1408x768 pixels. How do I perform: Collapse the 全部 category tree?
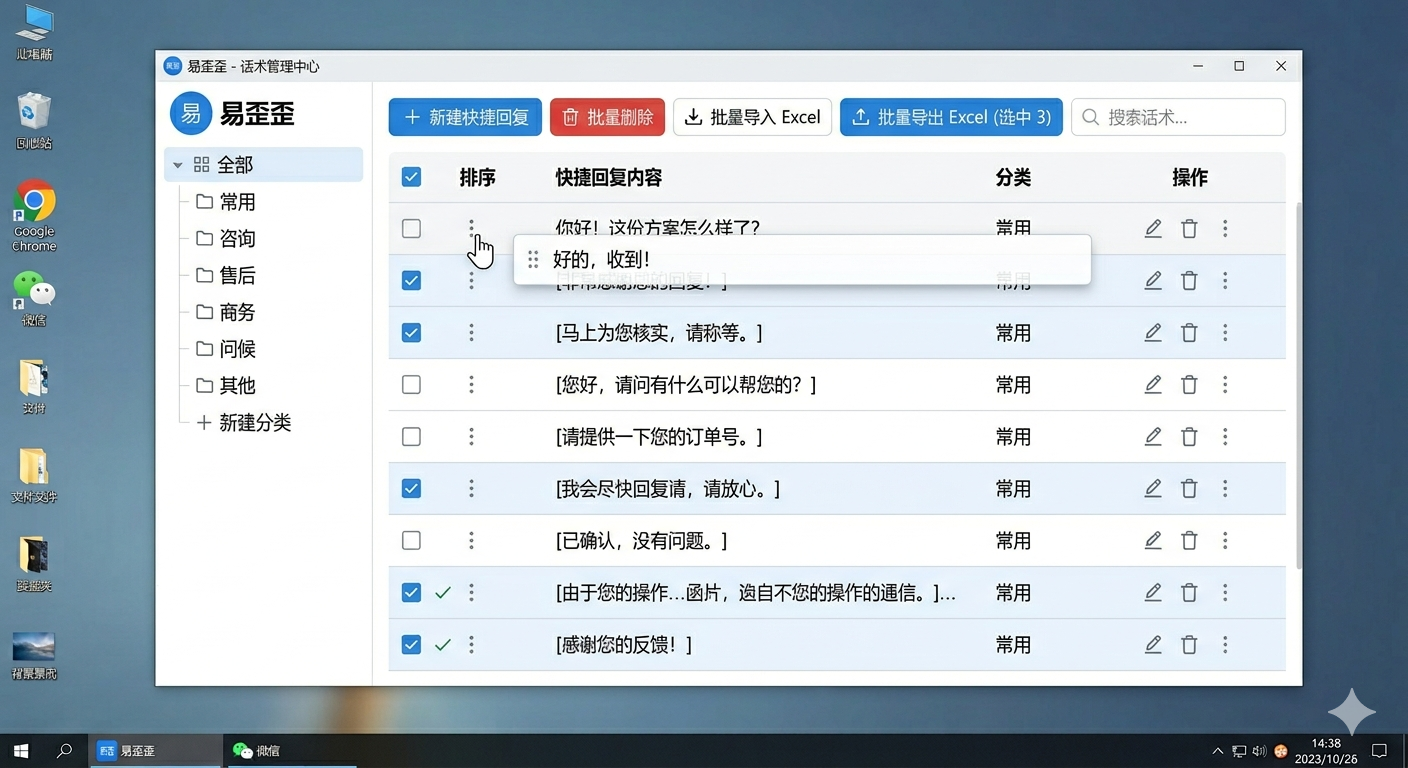177,164
